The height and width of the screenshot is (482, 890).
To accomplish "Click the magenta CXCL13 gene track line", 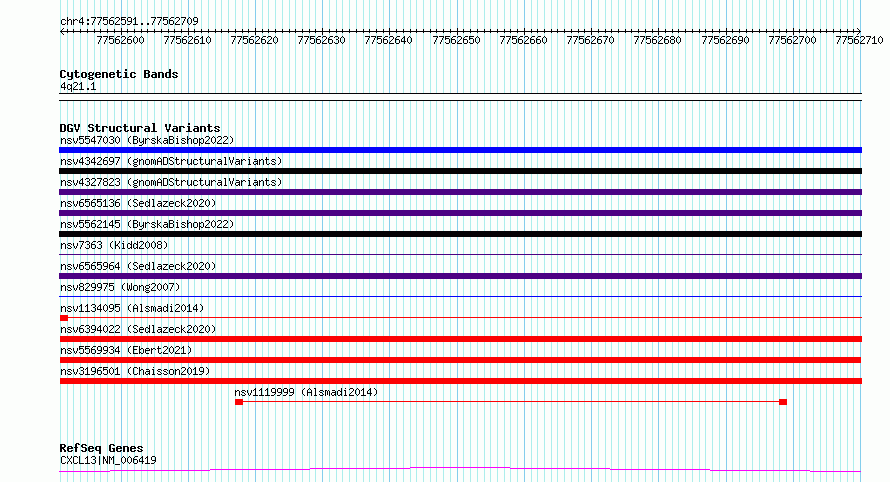I will coord(460,469).
